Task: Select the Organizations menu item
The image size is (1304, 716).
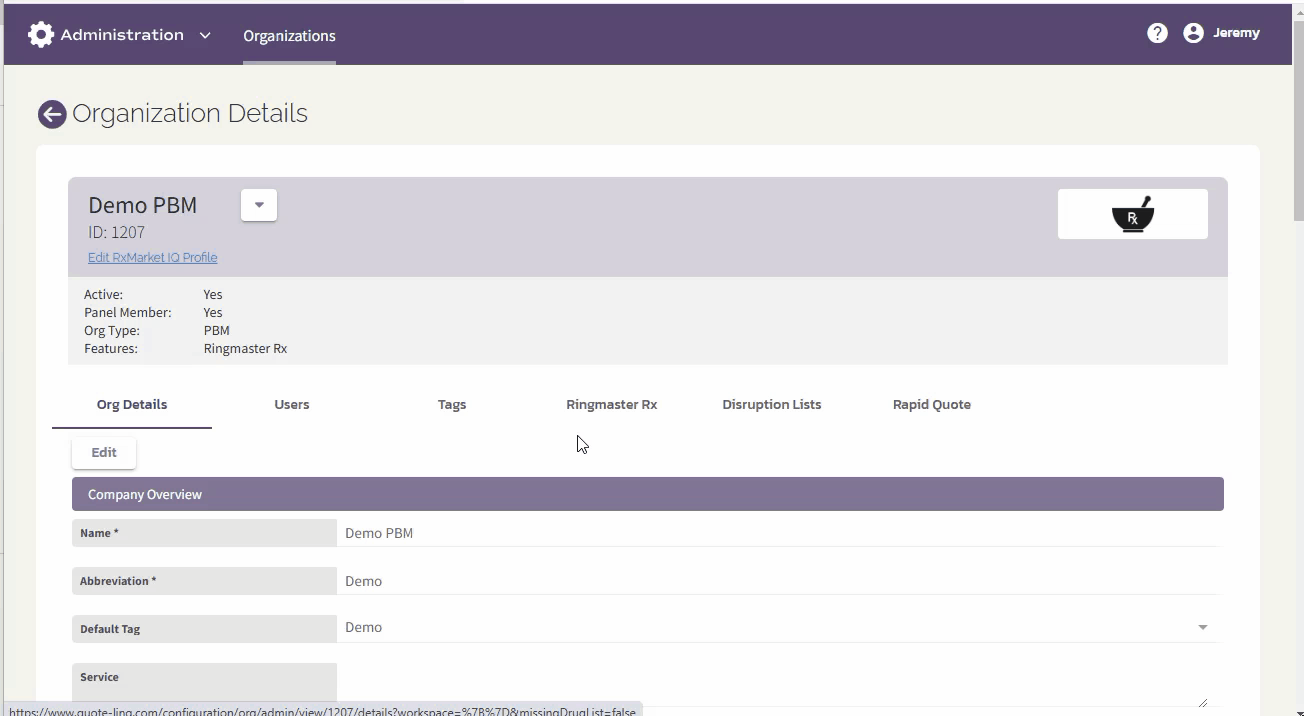Action: point(289,35)
